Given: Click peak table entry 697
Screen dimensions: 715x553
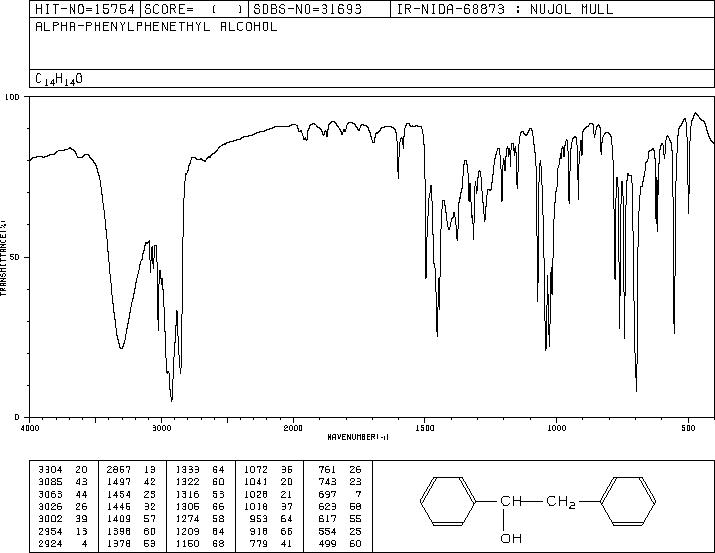Looking at the screenshot, I should (x=327, y=494).
